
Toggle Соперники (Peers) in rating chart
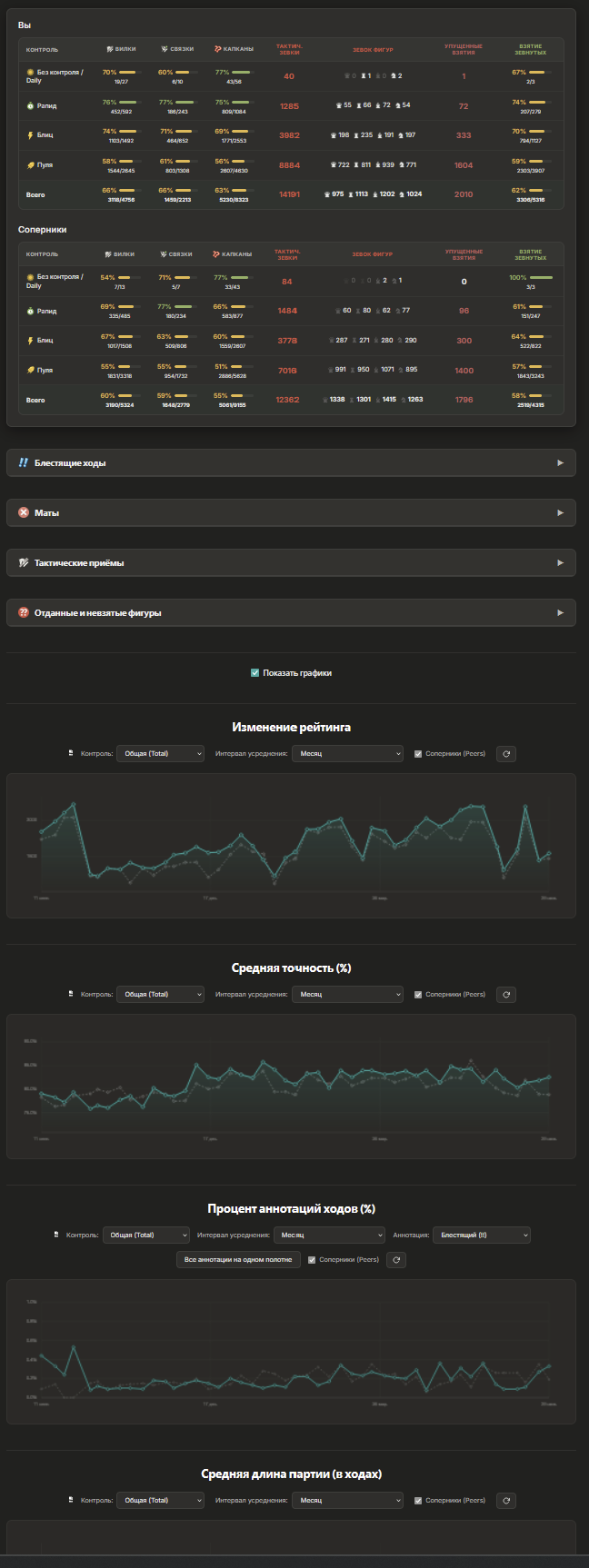(x=417, y=753)
